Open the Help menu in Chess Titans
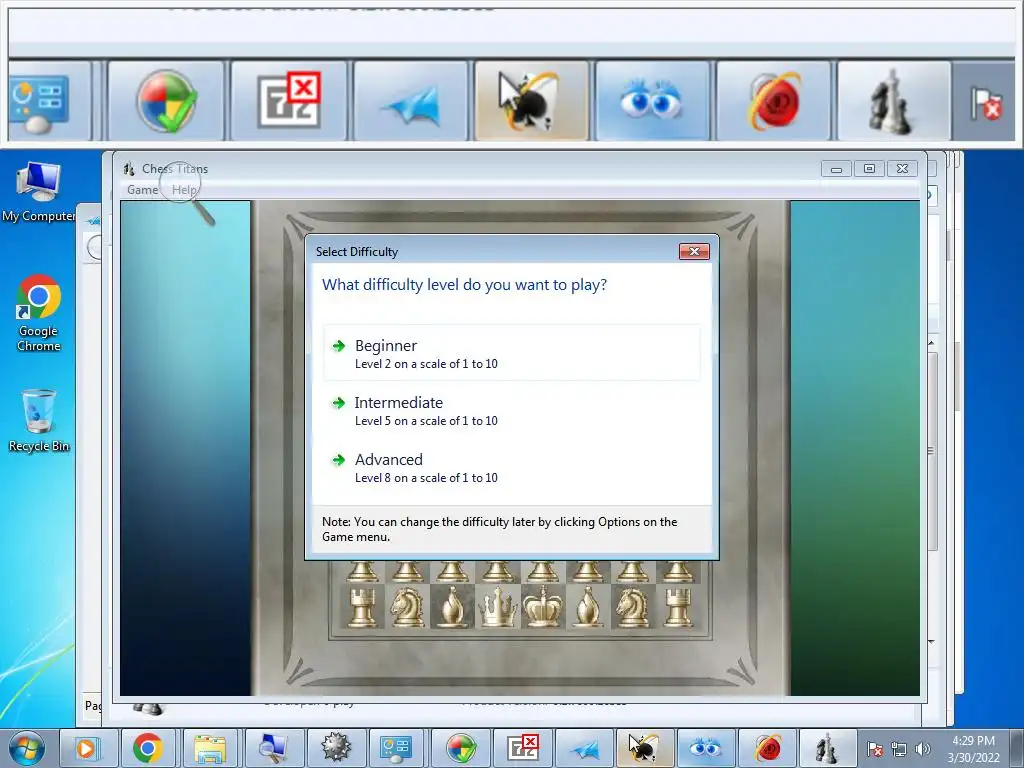Viewport: 1024px width, 768px height. tap(184, 189)
